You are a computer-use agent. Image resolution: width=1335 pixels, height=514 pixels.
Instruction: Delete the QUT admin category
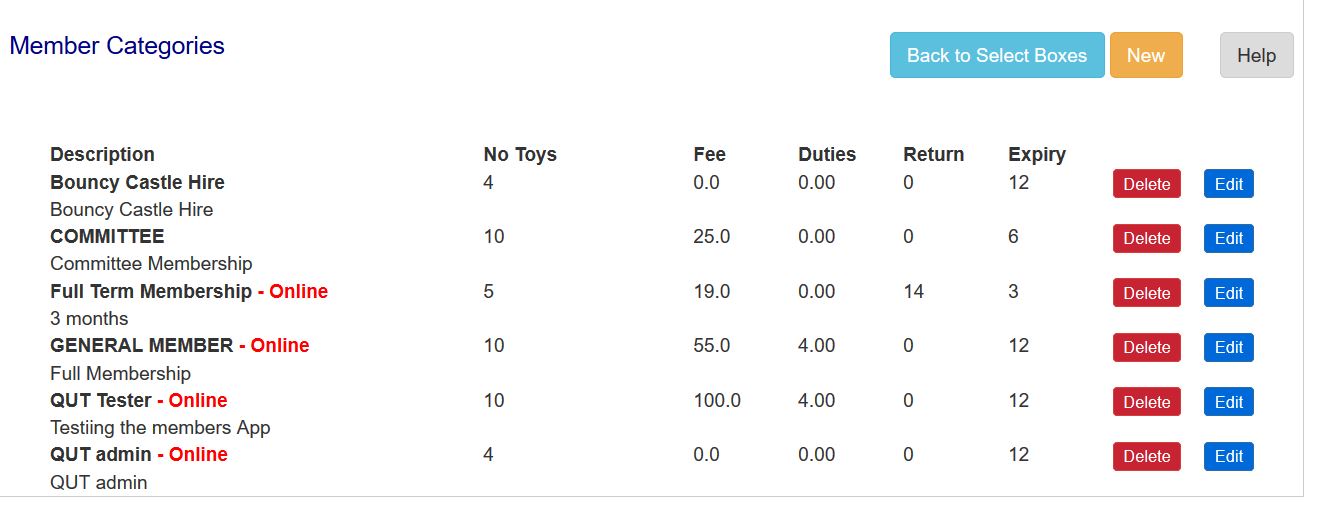pos(1146,456)
